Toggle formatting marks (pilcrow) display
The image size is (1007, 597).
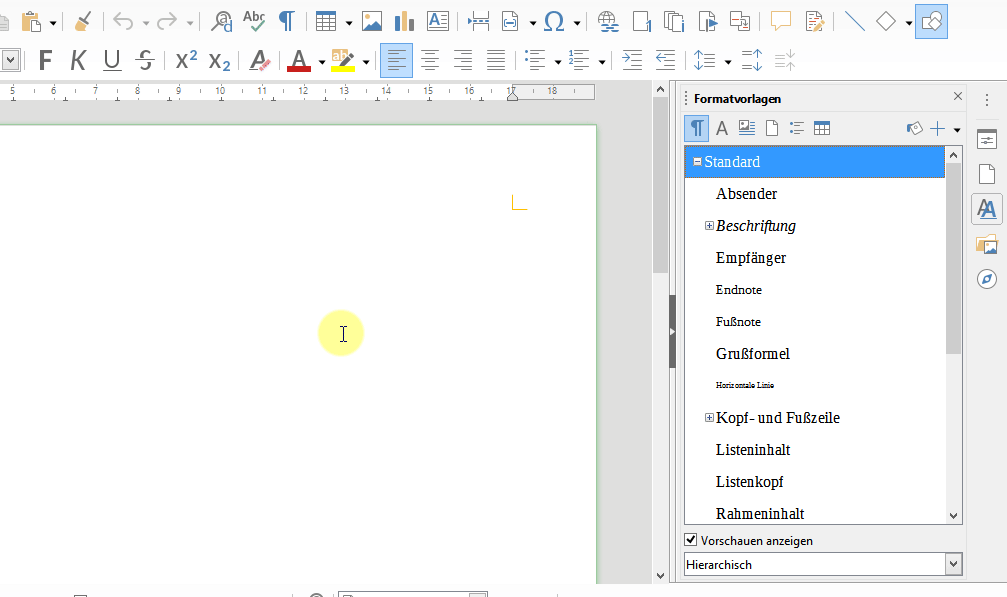[x=286, y=22]
